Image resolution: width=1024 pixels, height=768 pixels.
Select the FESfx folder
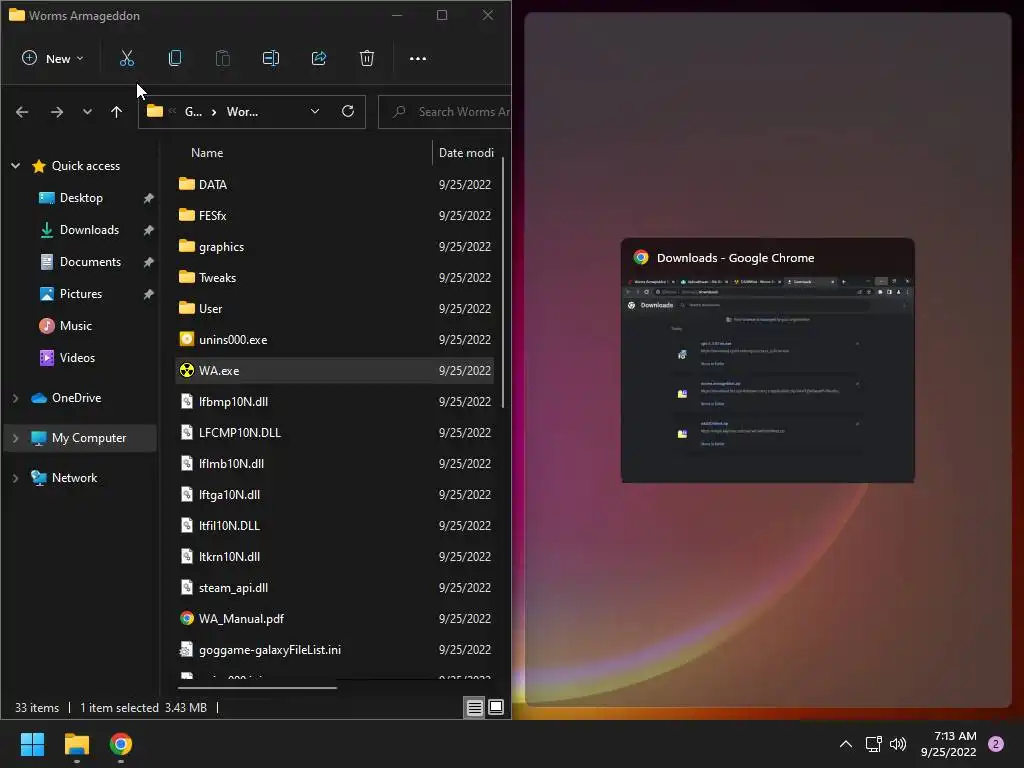pos(212,216)
